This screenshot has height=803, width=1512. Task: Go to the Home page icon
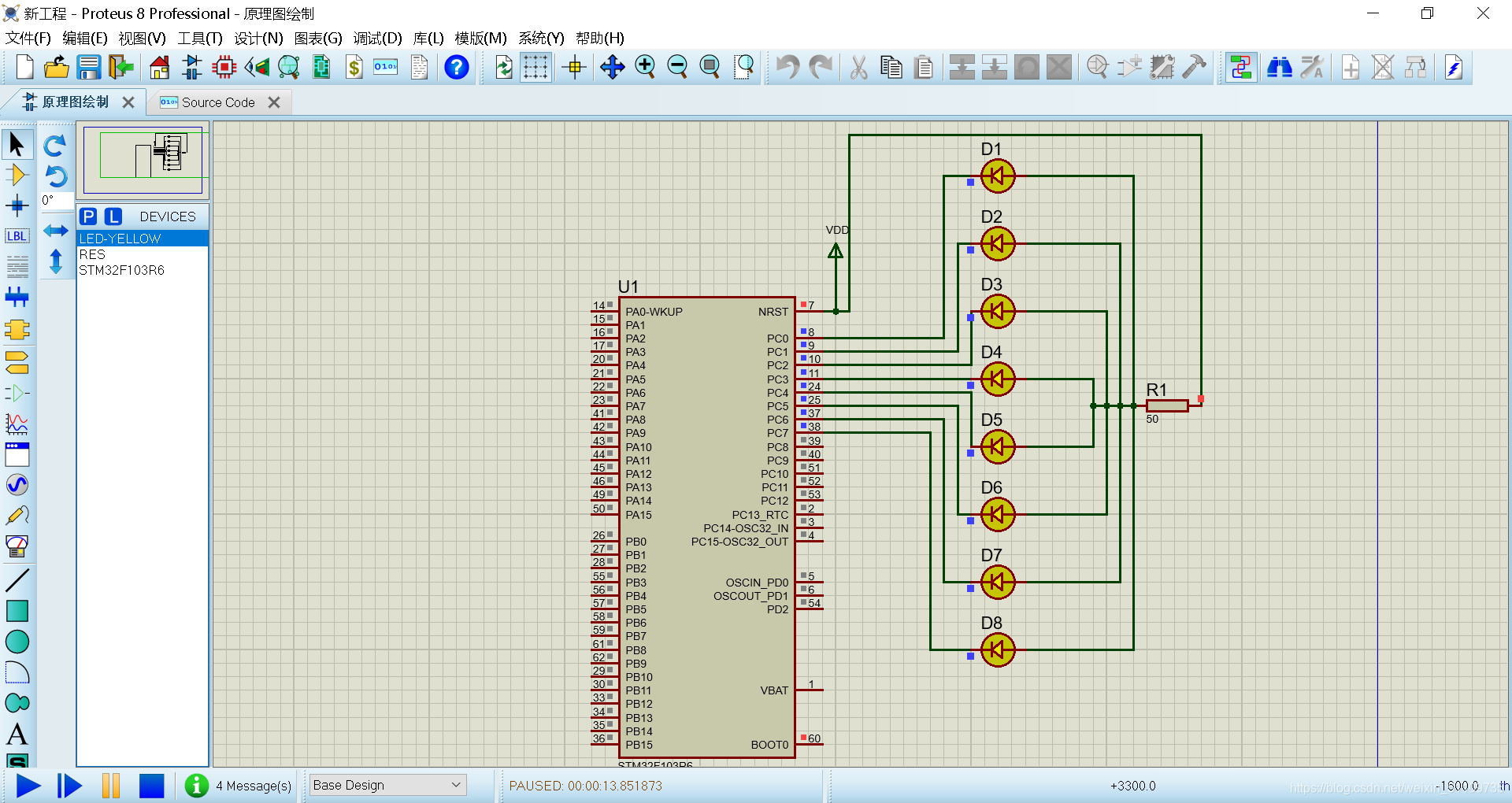pyautogui.click(x=159, y=68)
